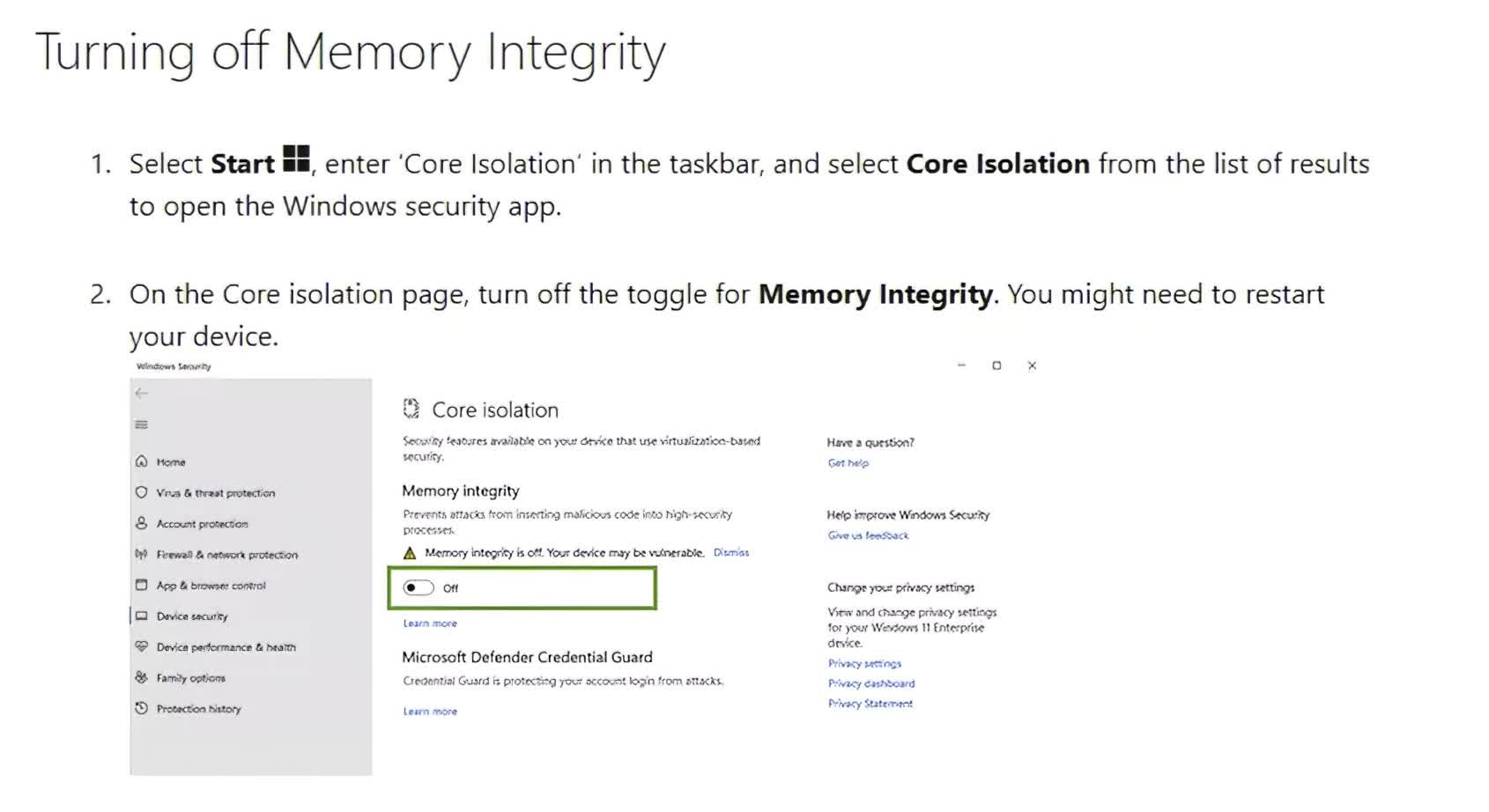Open Virus & threat protection shield icon
Screen dimensions: 1489x812
pyautogui.click(x=141, y=492)
